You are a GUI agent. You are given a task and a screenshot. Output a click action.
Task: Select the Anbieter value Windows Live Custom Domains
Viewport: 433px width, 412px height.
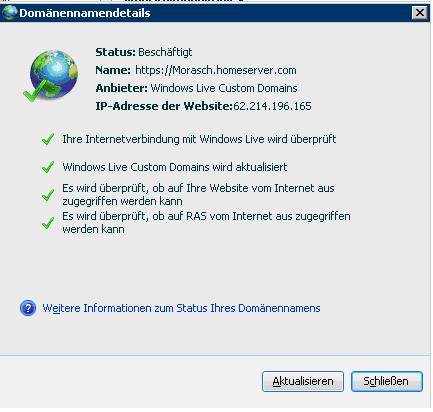(224, 88)
